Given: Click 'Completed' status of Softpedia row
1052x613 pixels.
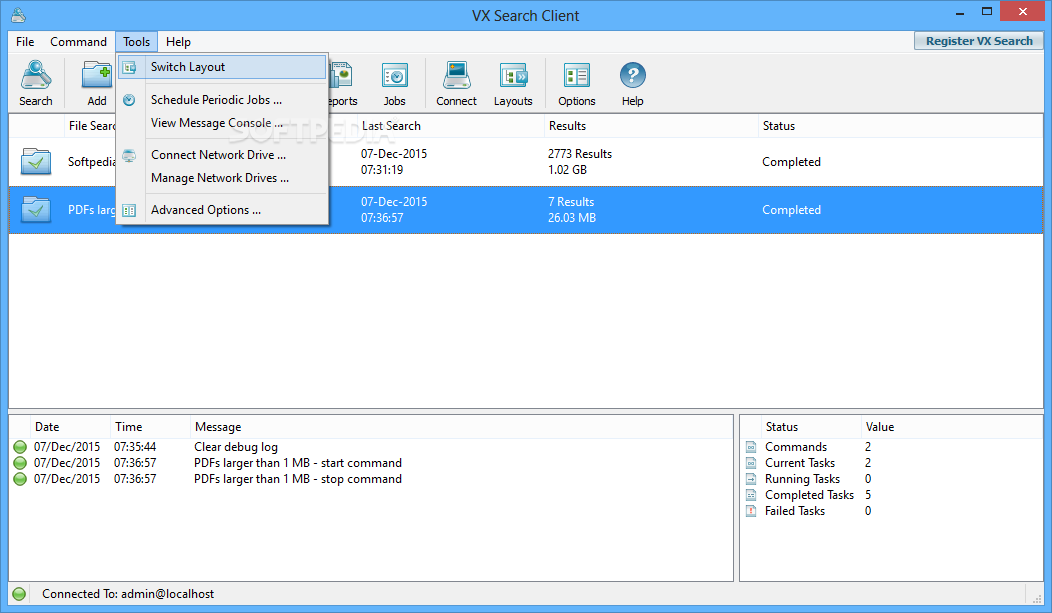Looking at the screenshot, I should pos(791,162).
